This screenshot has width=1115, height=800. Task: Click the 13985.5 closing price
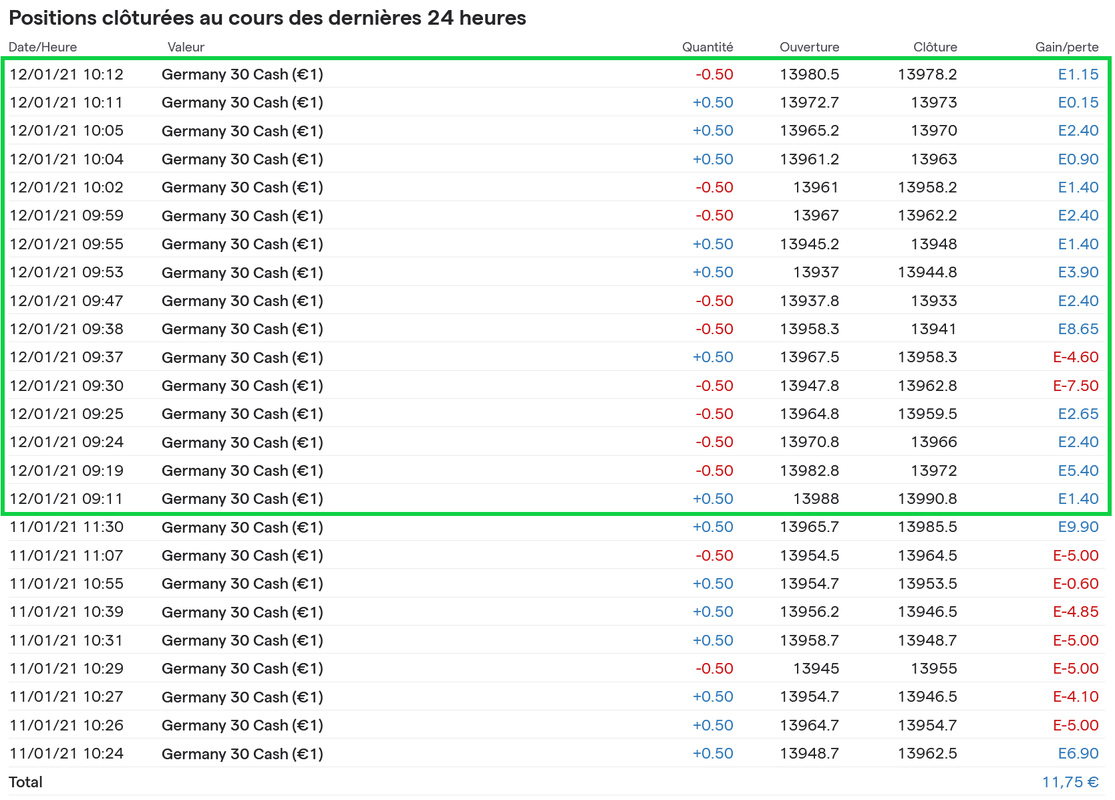(927, 527)
